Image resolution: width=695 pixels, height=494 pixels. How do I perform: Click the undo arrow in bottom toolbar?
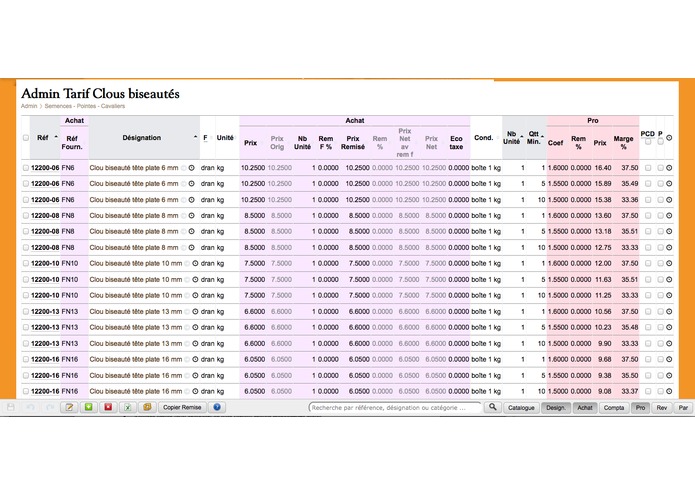coord(31,407)
